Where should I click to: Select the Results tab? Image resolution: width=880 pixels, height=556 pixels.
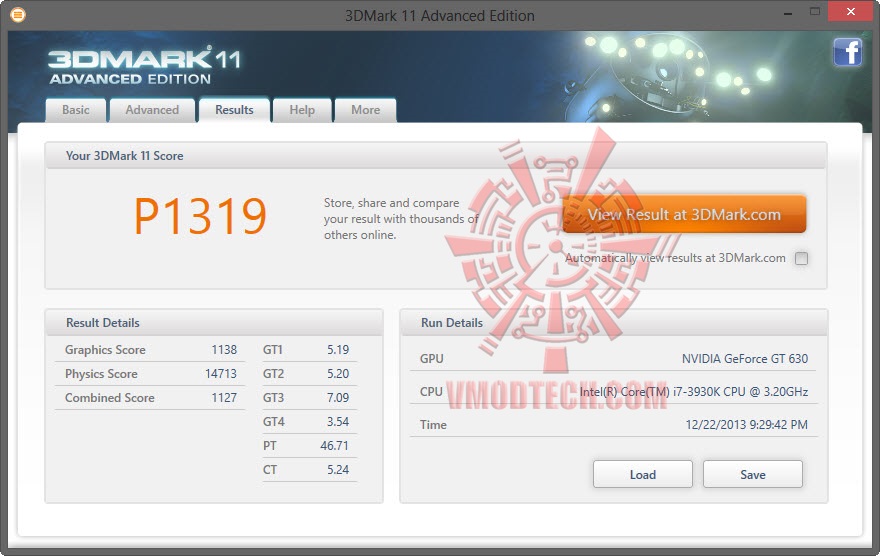coord(234,110)
